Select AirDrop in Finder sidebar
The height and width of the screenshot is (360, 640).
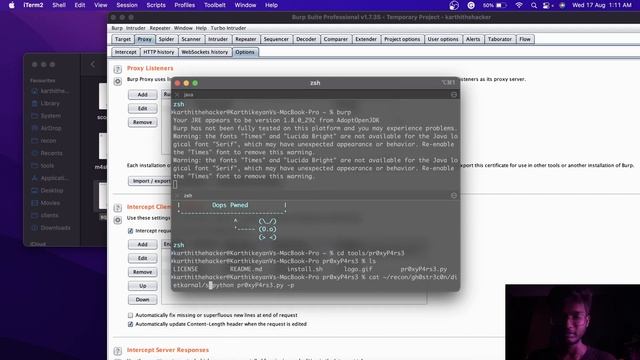coord(51,128)
